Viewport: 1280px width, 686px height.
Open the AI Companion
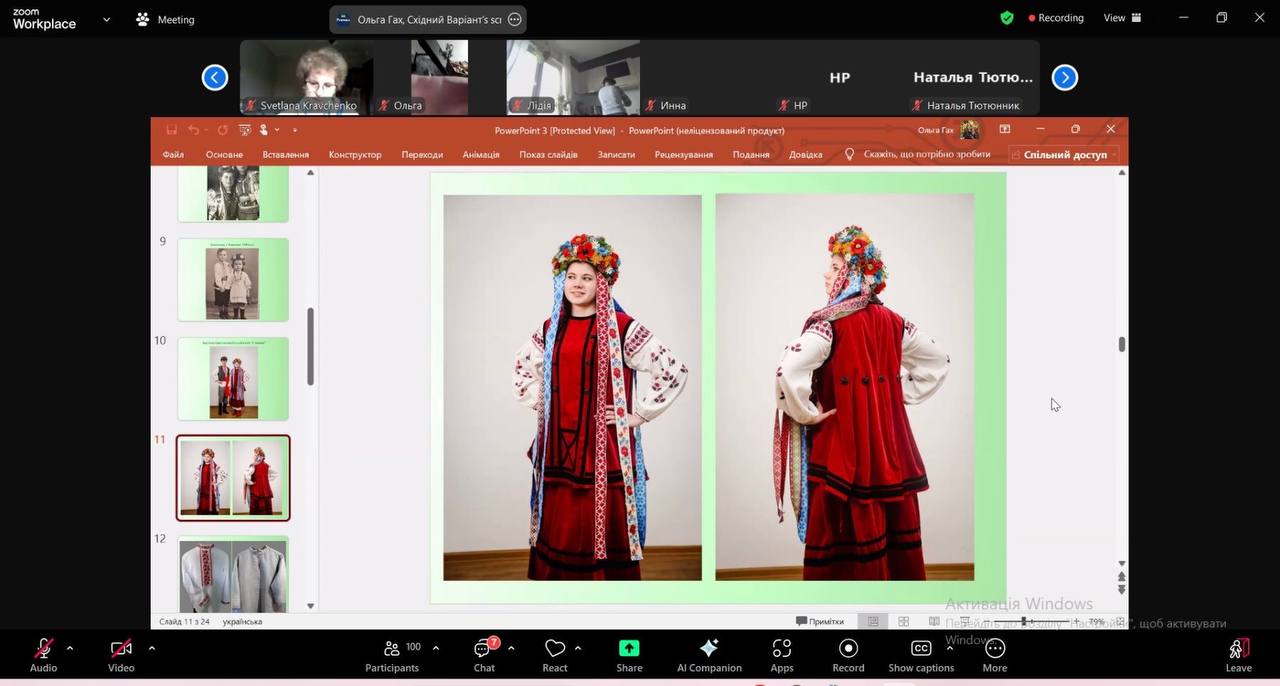[709, 655]
